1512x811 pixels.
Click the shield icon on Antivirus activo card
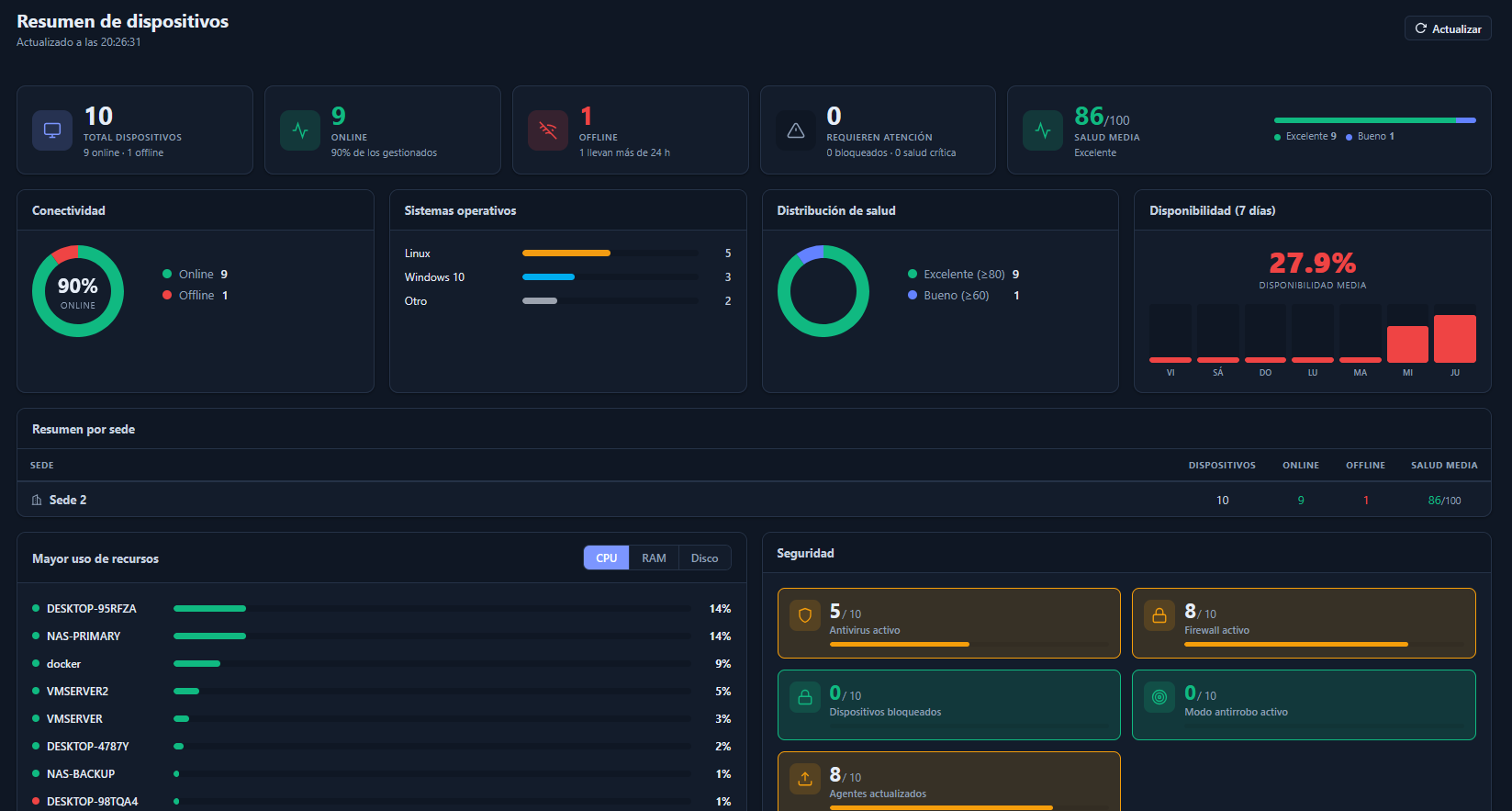pos(805,615)
